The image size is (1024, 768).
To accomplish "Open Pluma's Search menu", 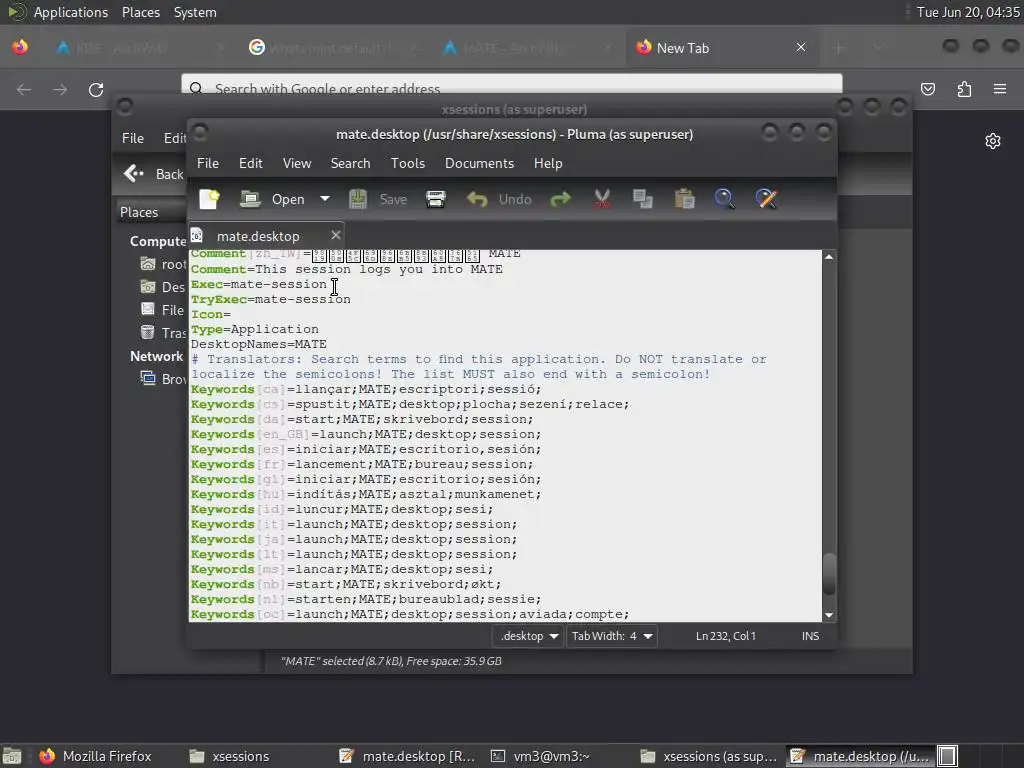I will pyautogui.click(x=350, y=163).
